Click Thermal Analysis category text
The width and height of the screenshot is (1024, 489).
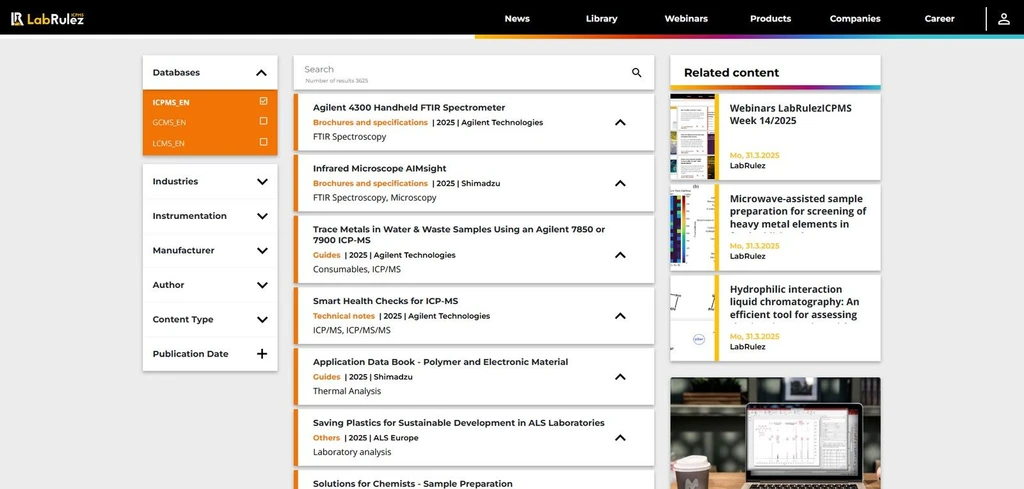347,391
